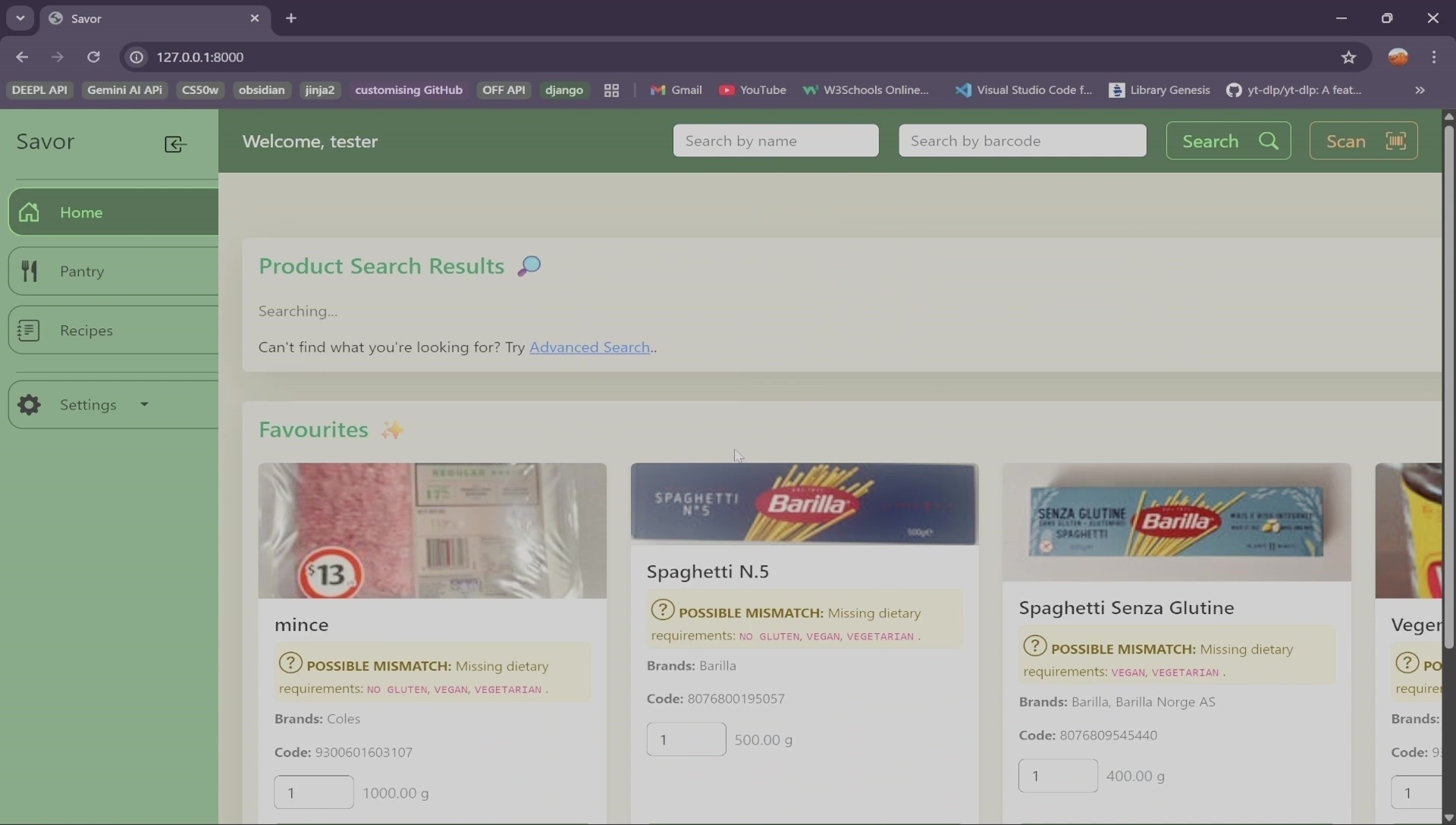1456x825 pixels.
Task: Click mince mismatch question mark icon
Action: tap(290, 663)
